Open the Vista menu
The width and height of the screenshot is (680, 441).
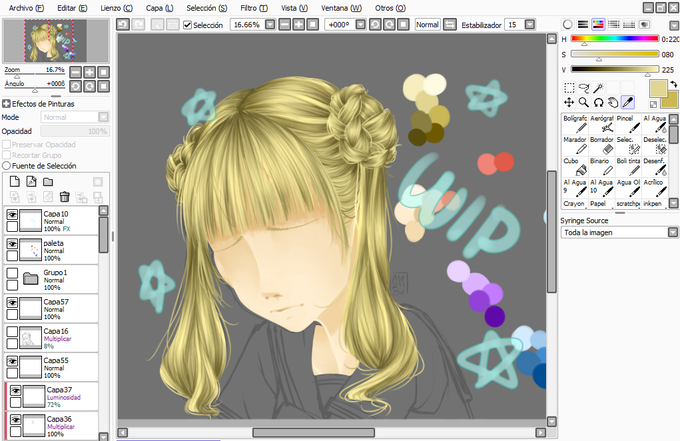(294, 8)
